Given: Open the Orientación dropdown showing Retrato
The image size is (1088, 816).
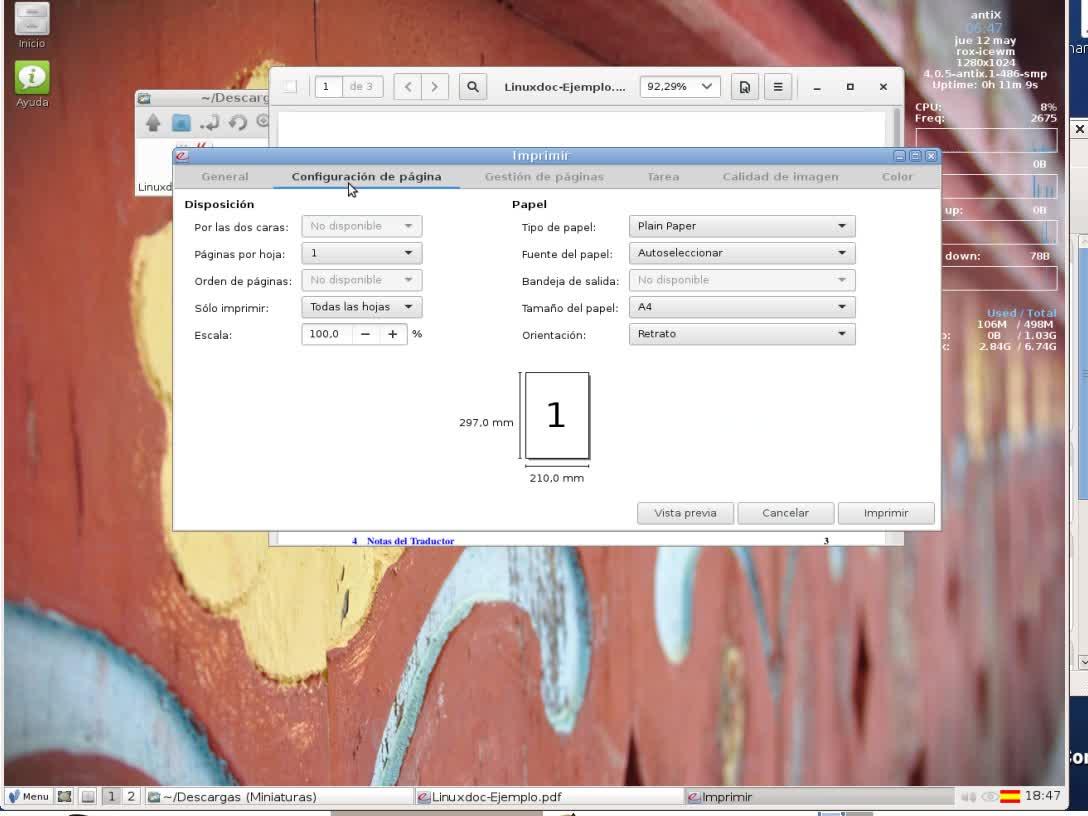Looking at the screenshot, I should point(741,334).
